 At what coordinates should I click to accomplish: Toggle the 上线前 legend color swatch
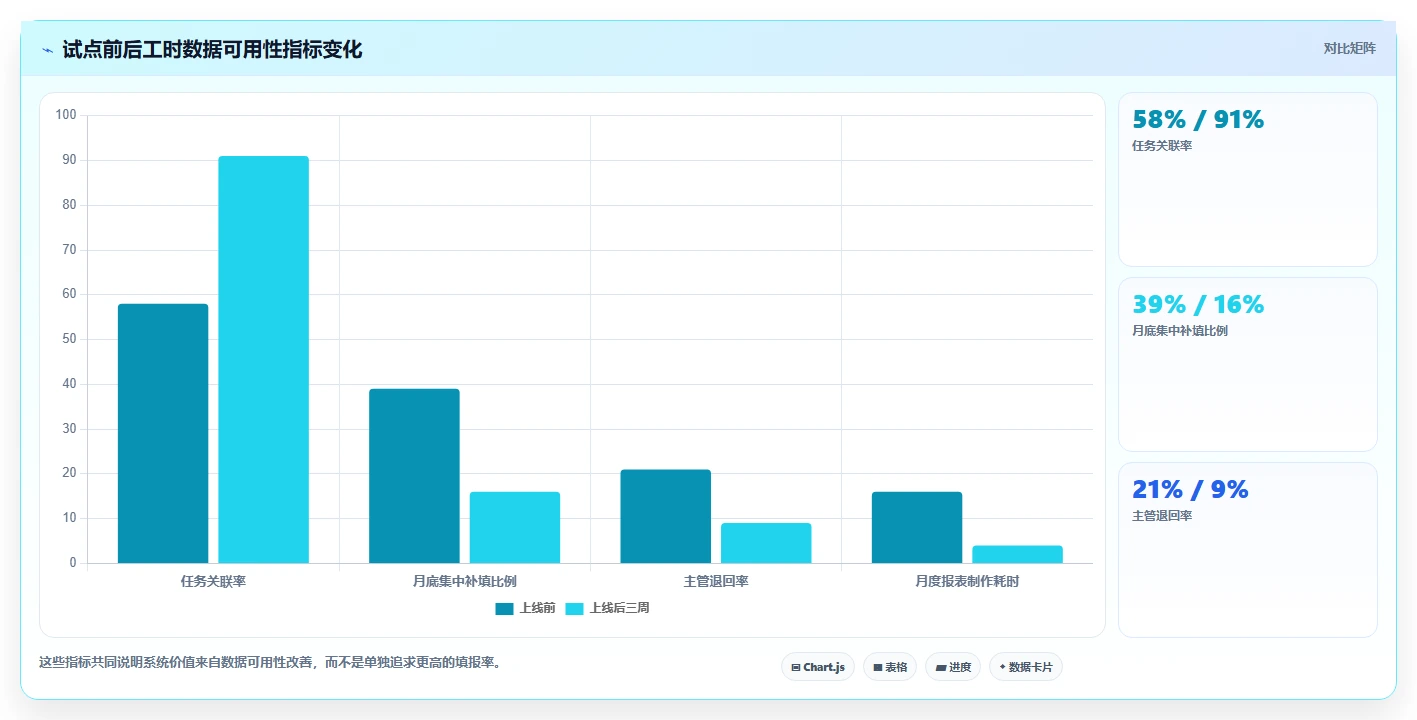click(504, 608)
